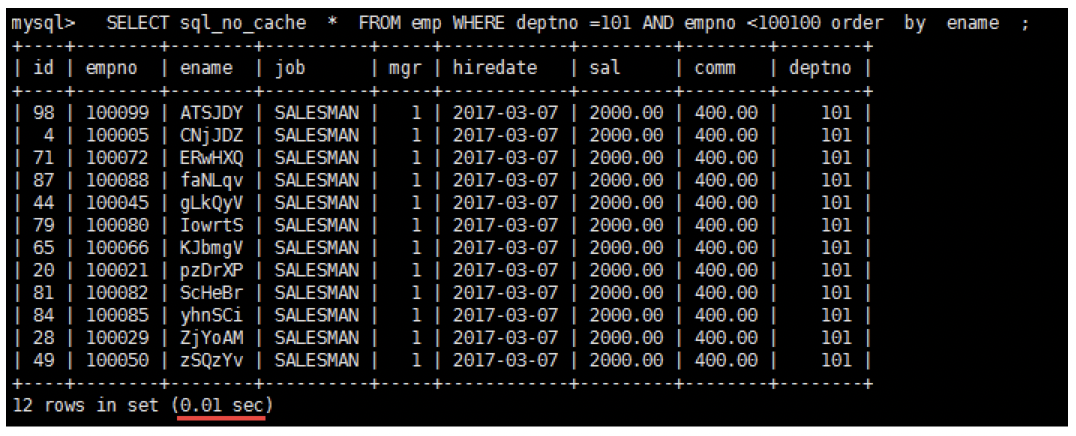Click the 'mysql>' prompt
Image resolution: width=1076 pixels, height=436 pixels.
(x=44, y=23)
